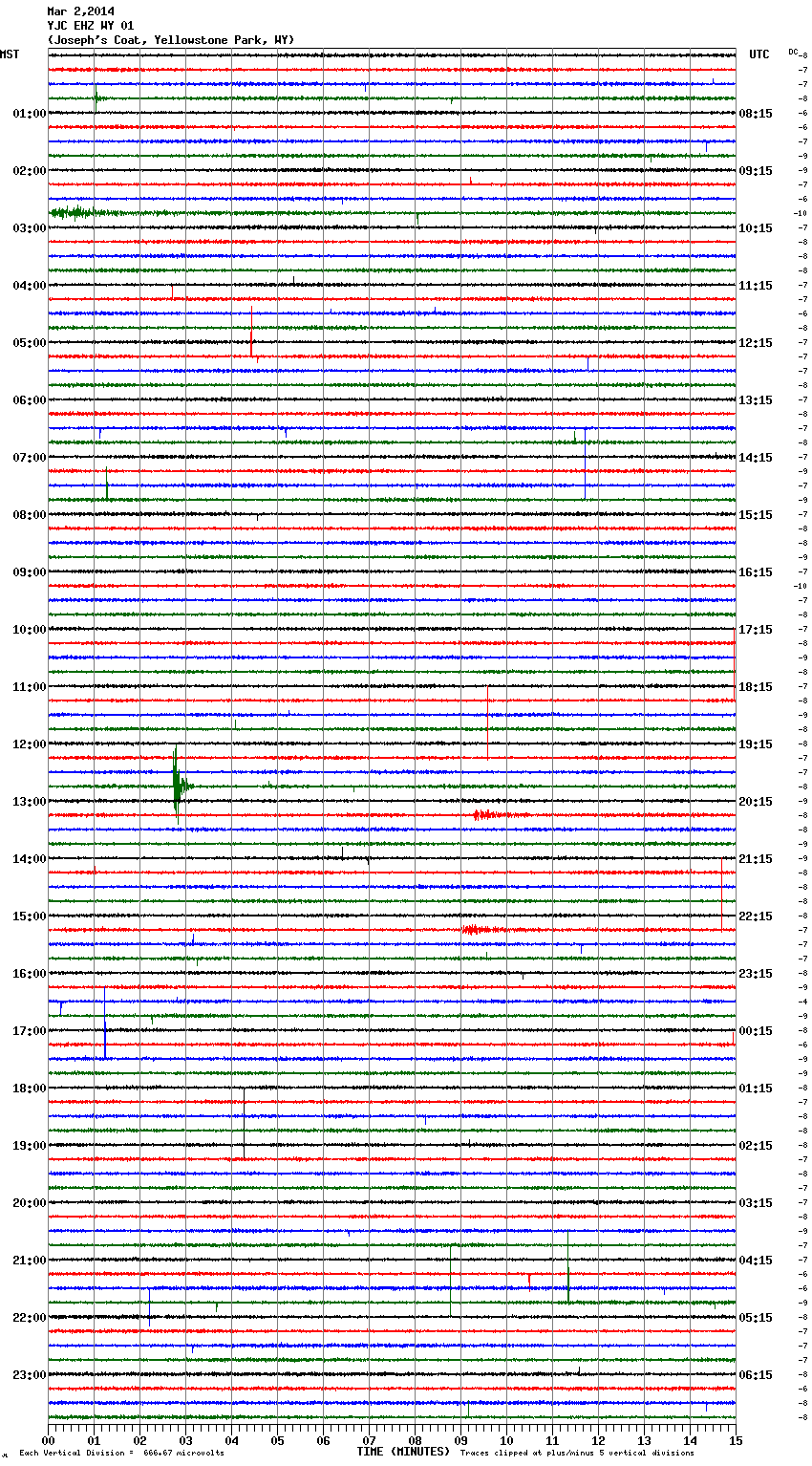812x1466 pixels.
Task: Click the station code 'YJC EHZ WY 01'
Action: coord(91,26)
